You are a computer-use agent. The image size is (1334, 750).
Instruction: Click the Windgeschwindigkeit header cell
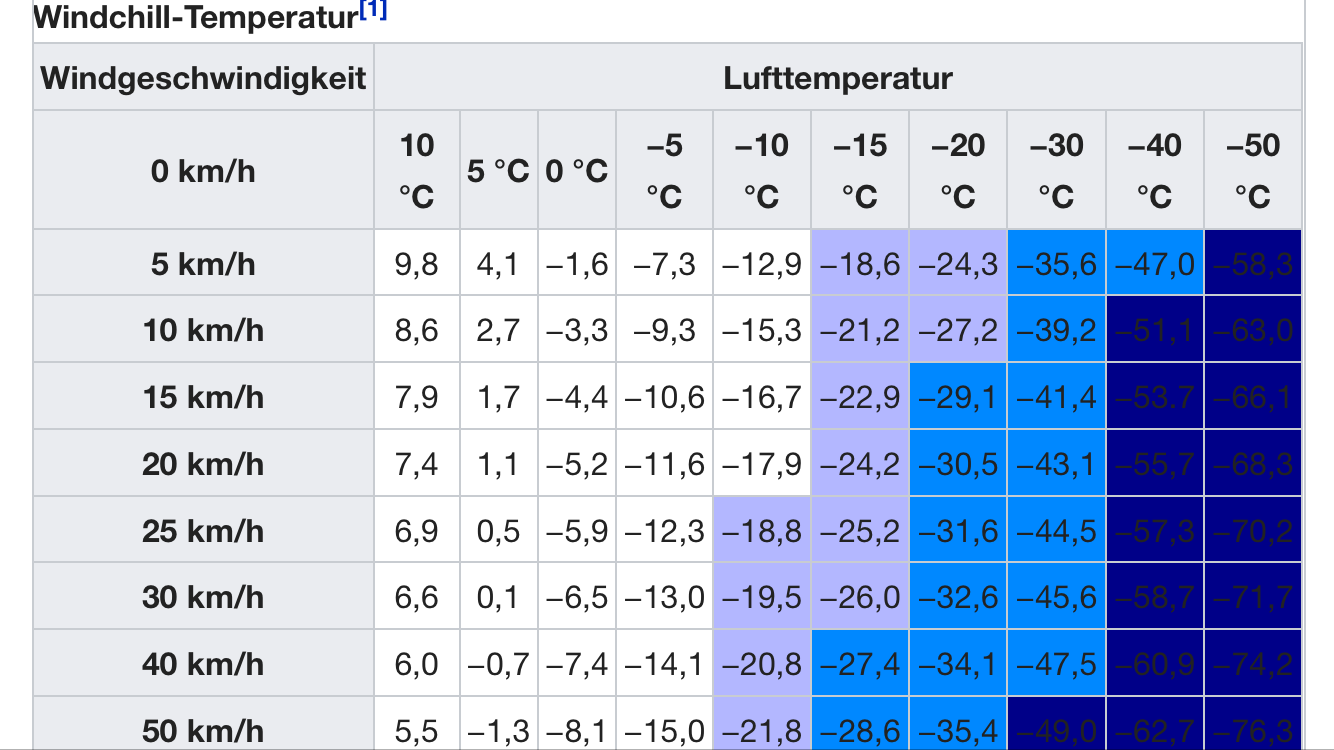tap(204, 77)
